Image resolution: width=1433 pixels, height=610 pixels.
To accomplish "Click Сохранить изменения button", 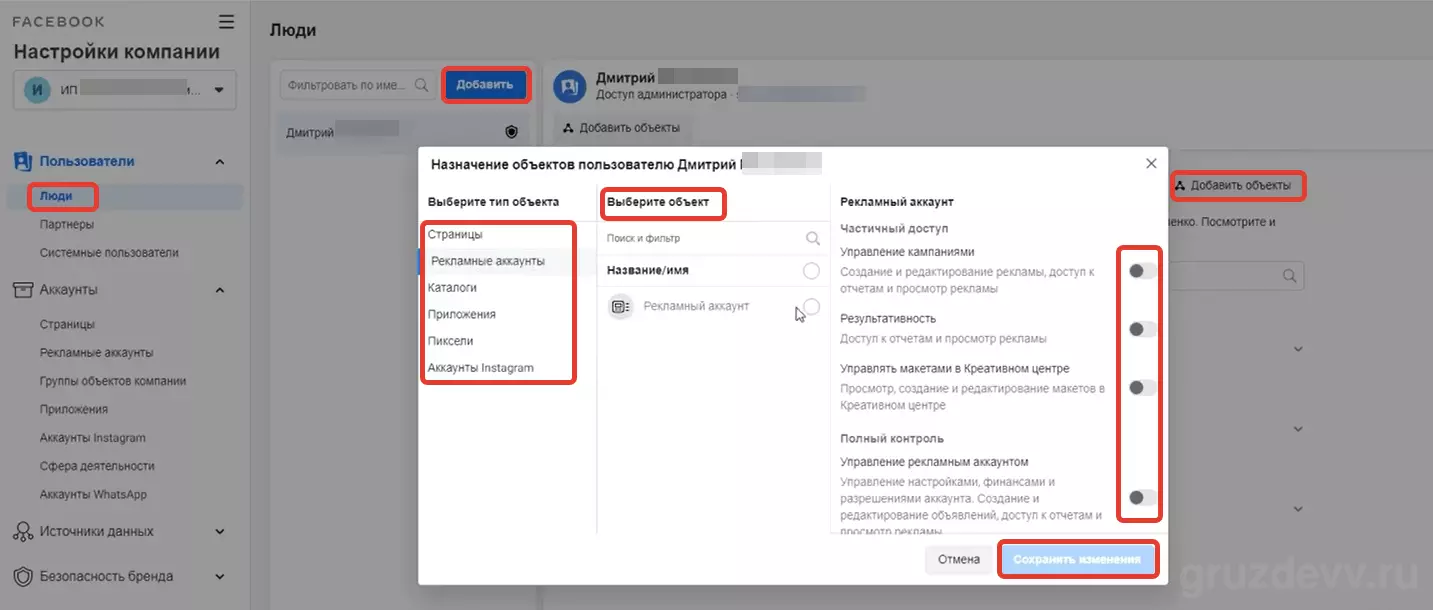I will [1077, 560].
